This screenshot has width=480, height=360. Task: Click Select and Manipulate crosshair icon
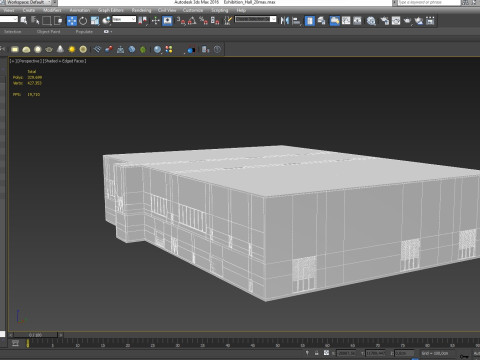[x=156, y=21]
